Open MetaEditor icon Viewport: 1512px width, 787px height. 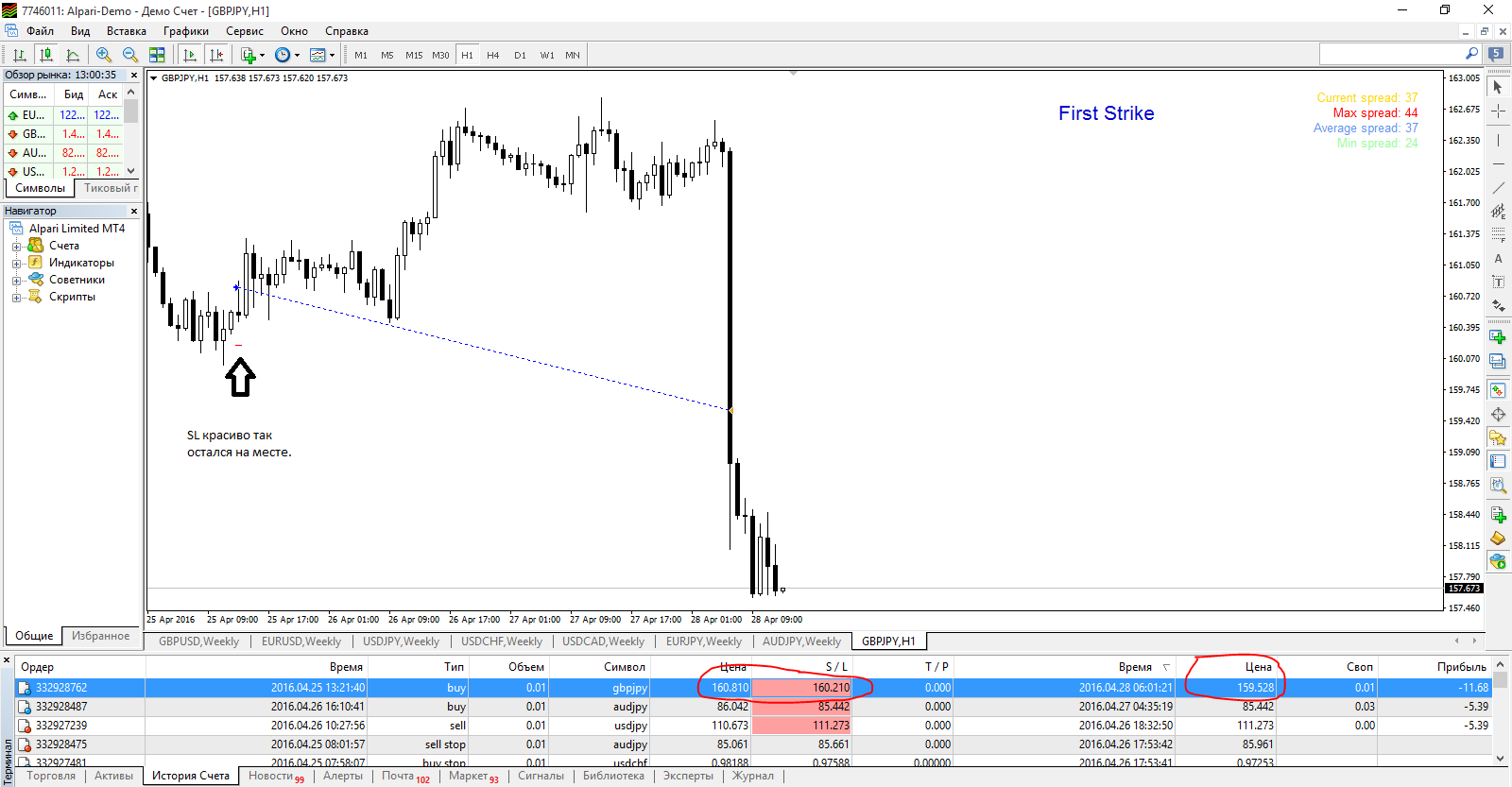click(x=1498, y=539)
